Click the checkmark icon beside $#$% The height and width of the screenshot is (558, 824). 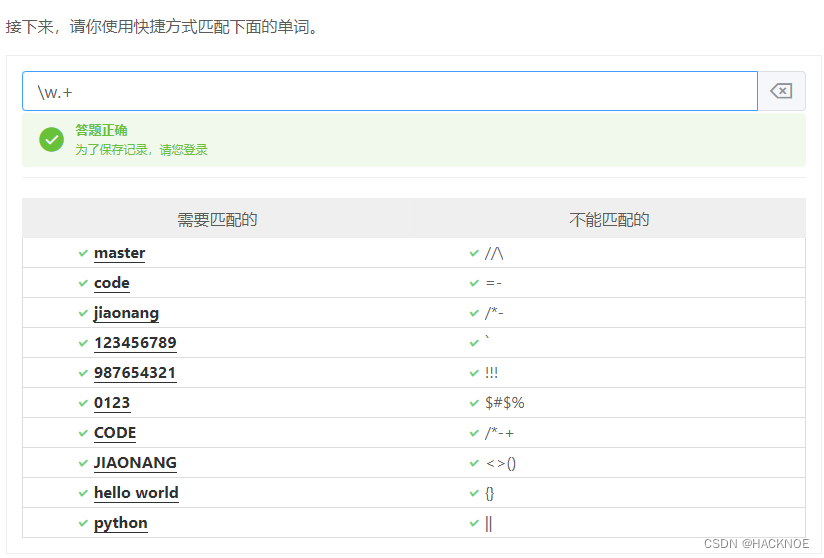pos(474,403)
